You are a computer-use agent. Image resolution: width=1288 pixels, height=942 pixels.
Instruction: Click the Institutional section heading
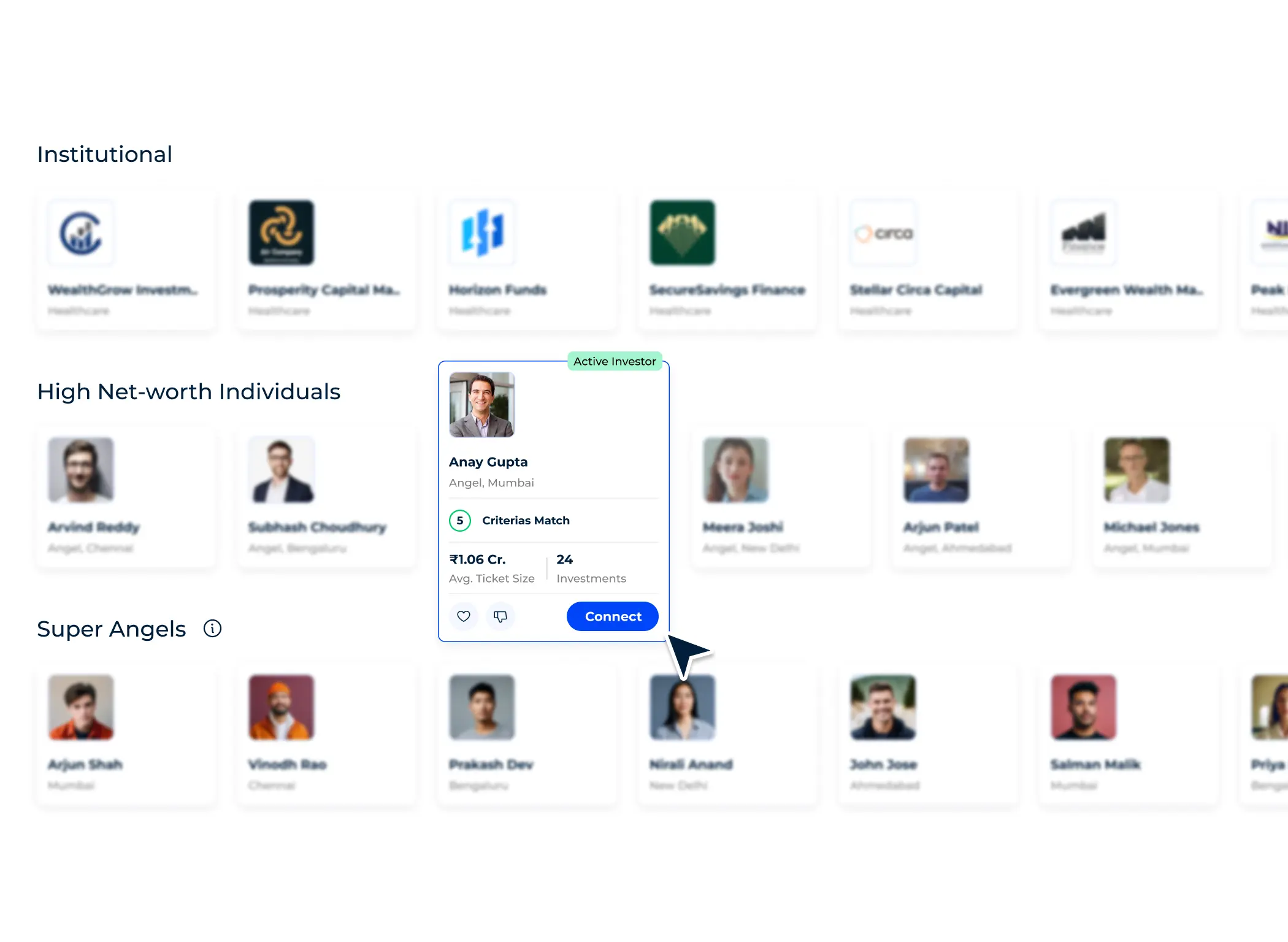pos(104,154)
